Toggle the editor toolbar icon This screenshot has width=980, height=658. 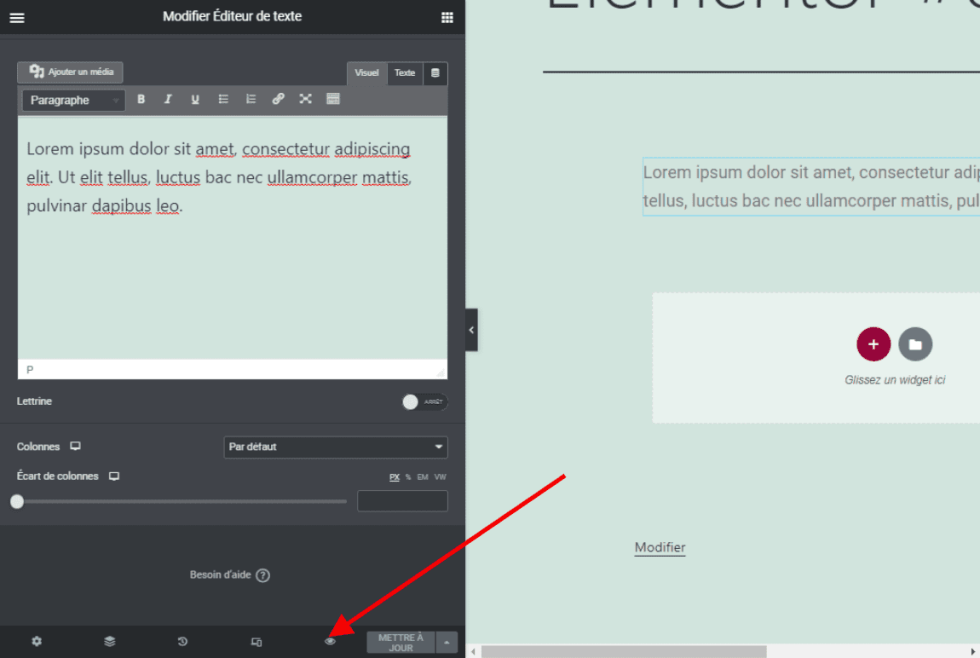tap(333, 99)
